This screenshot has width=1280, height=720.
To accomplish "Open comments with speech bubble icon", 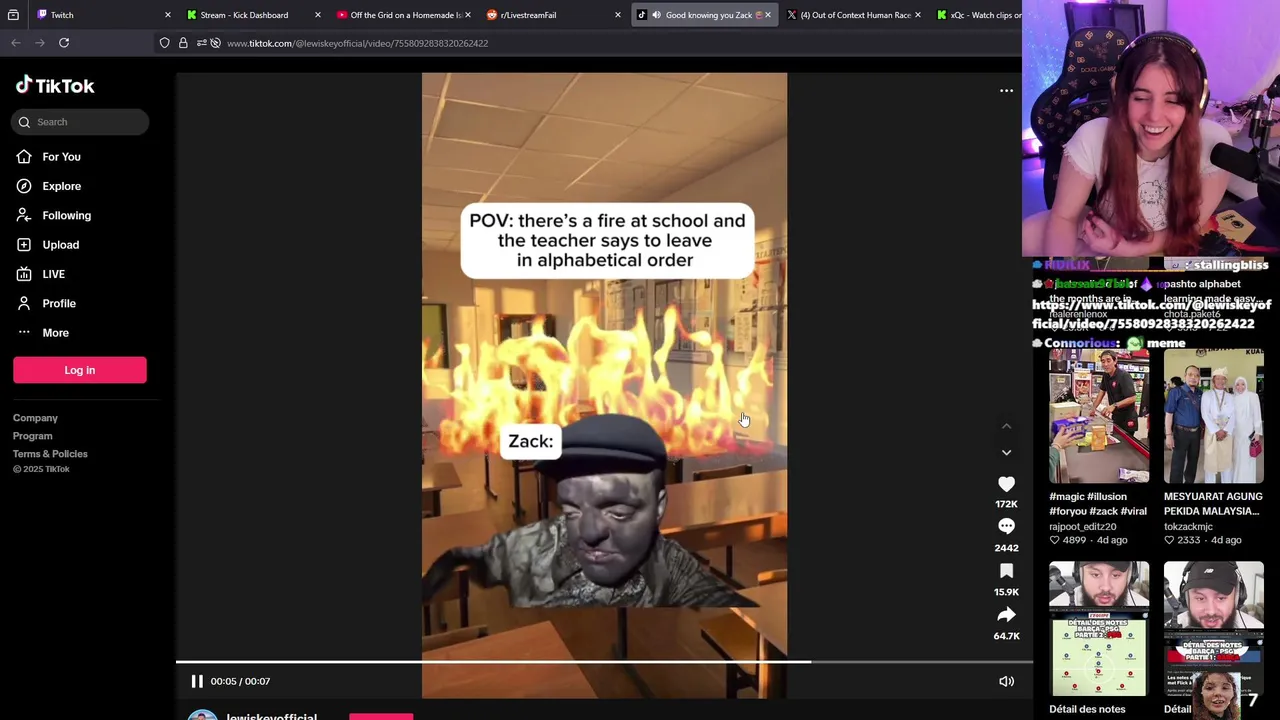I will tap(1006, 527).
